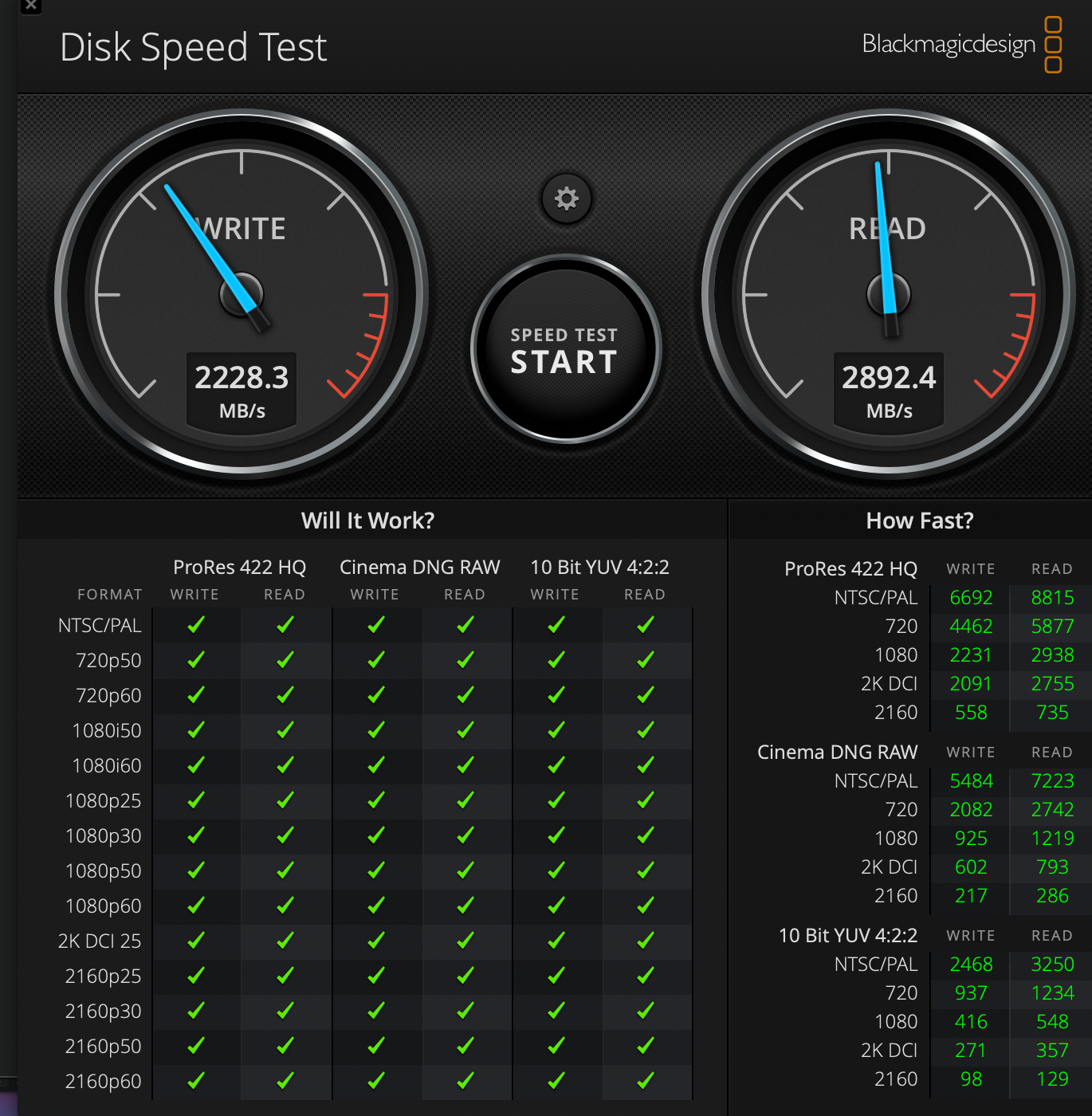Click ProRes 1080 write value 2231
Image resolution: width=1092 pixels, height=1116 pixels.
(x=971, y=655)
